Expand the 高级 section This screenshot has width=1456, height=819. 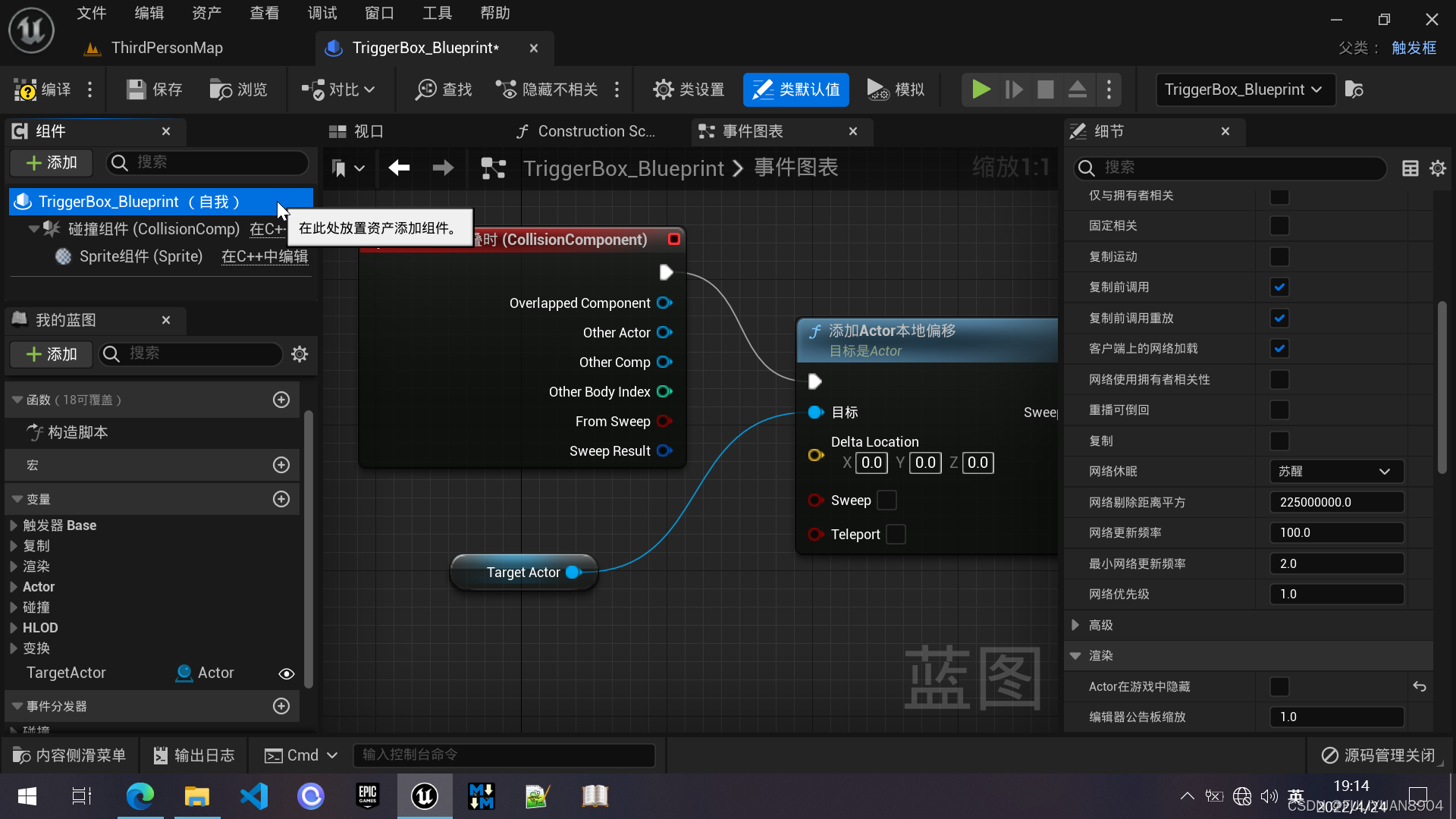1075,625
